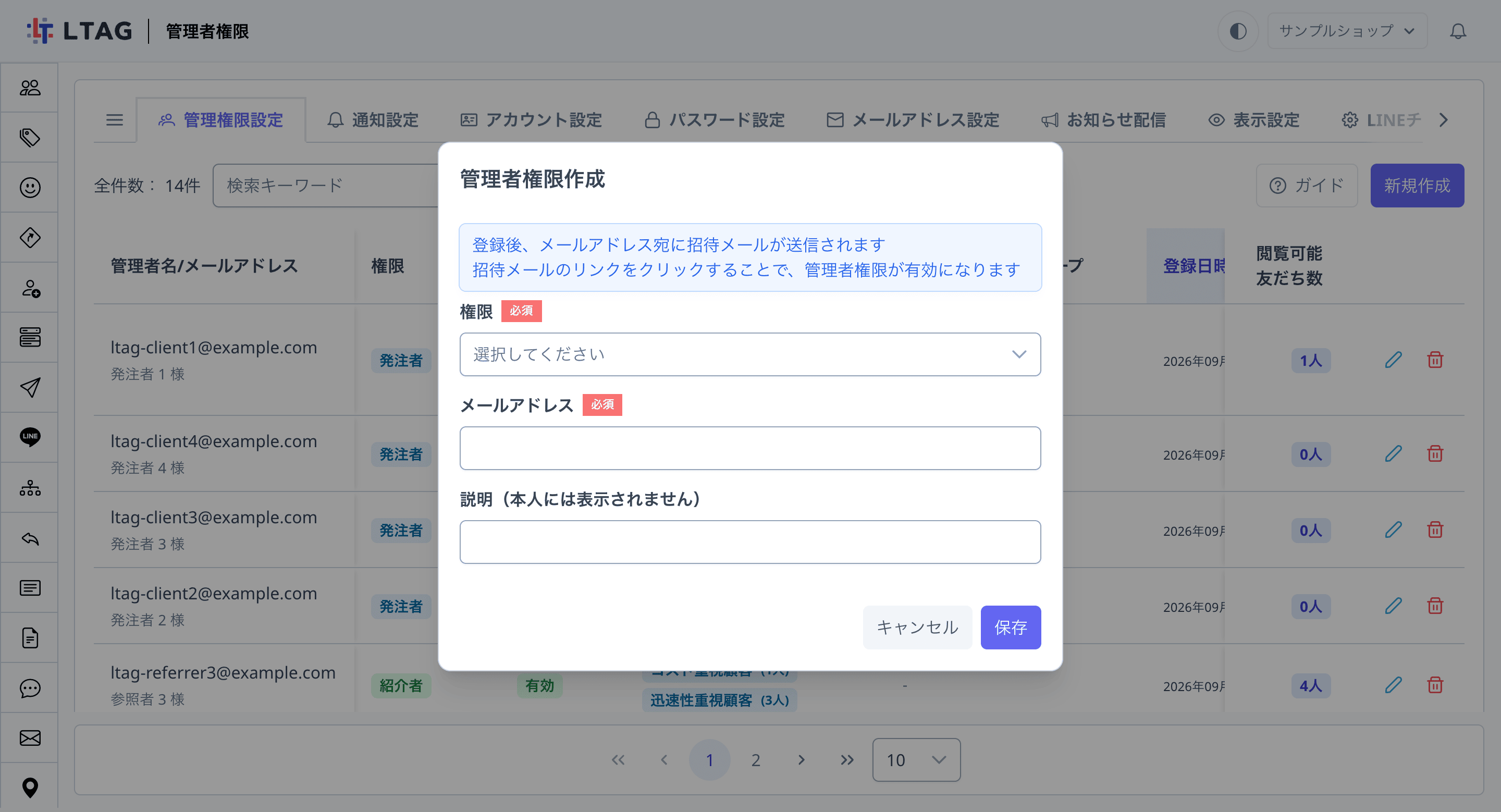This screenshot has width=1501, height=812.
Task: Open the サンプルショップ shop selector
Action: coord(1347,31)
